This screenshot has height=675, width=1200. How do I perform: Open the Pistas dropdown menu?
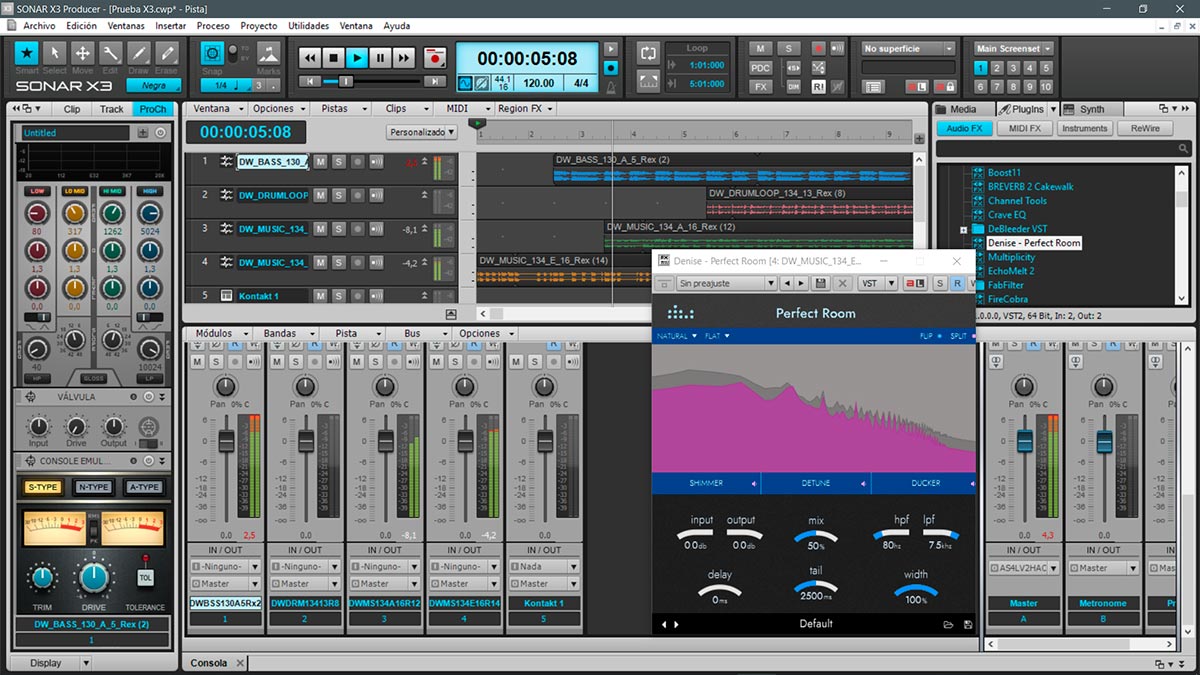(339, 108)
